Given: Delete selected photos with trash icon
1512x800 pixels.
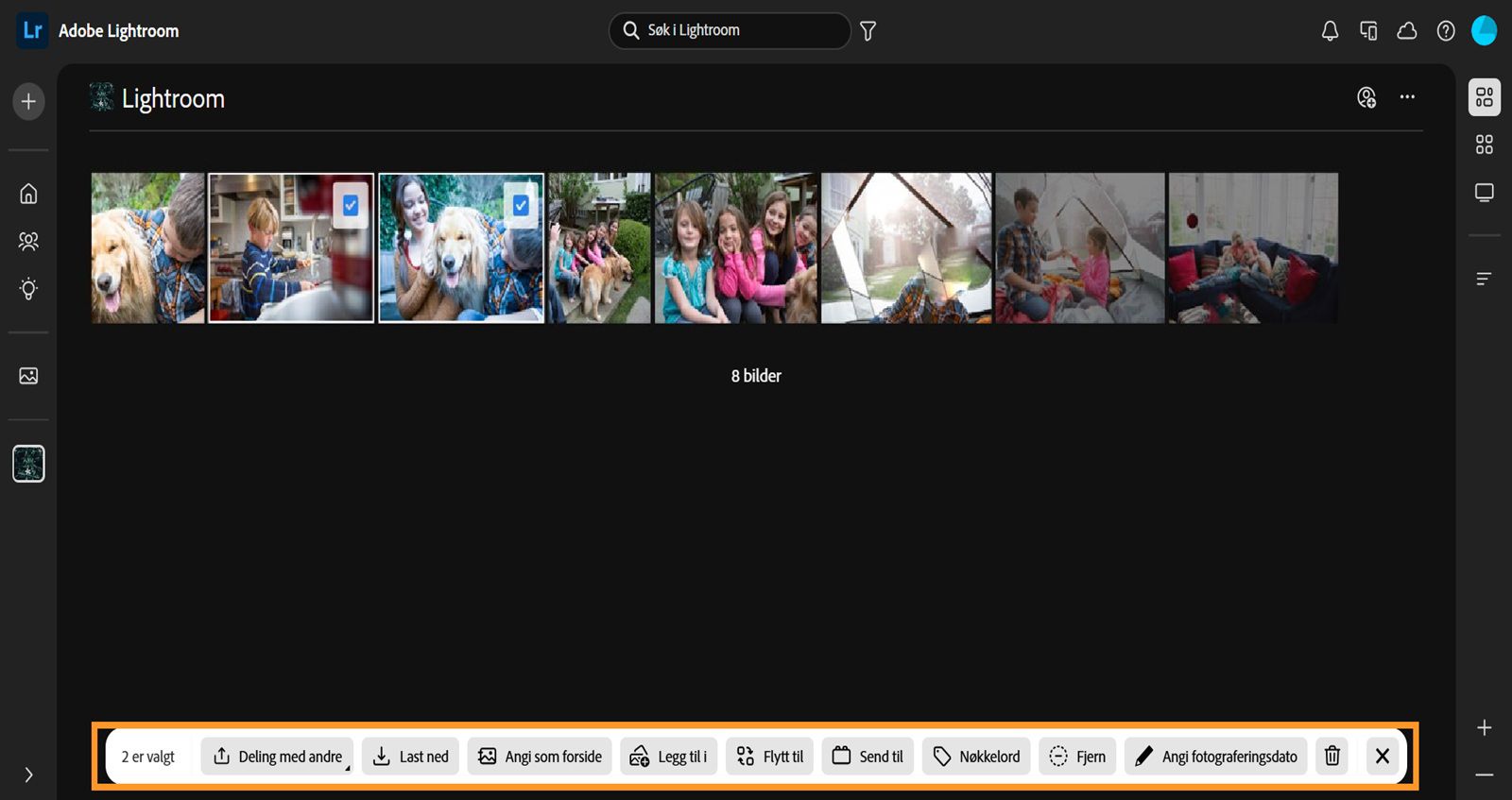Looking at the screenshot, I should pyautogui.click(x=1332, y=757).
